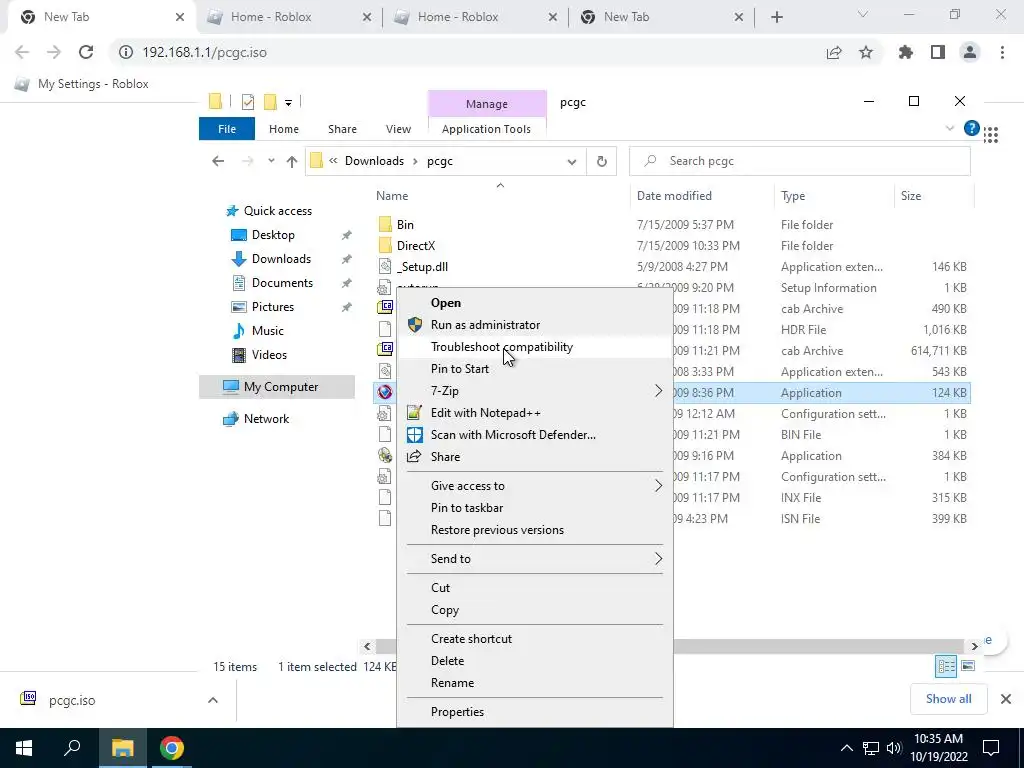
Task: Expand the Explorer ribbon chevron
Action: click(x=950, y=128)
